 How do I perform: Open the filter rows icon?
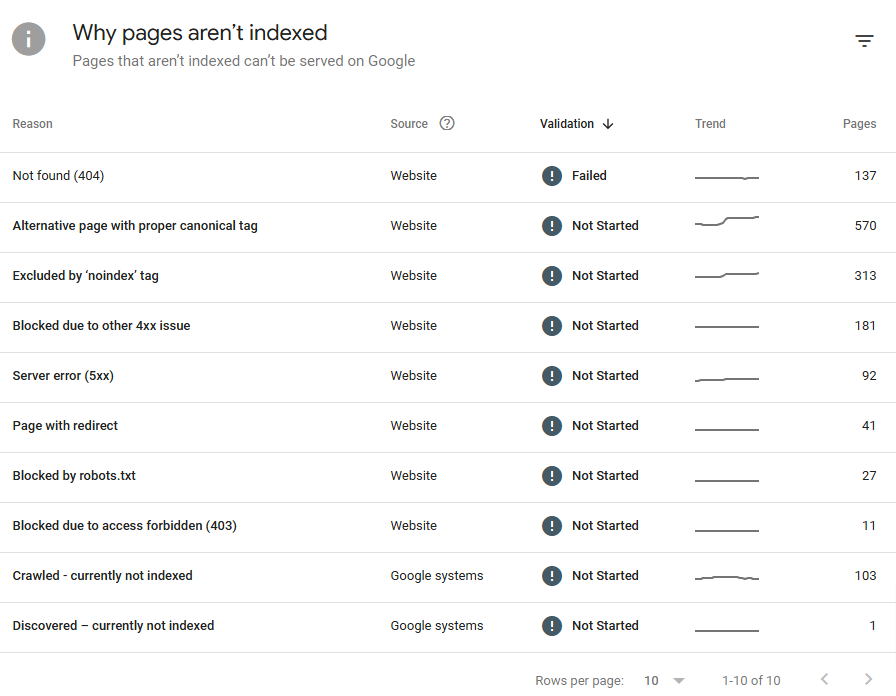[x=864, y=41]
